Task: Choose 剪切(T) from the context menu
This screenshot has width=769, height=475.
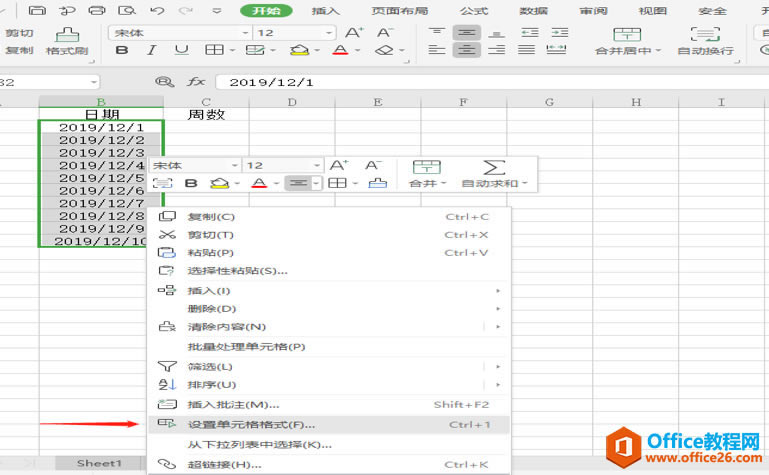Action: point(329,235)
